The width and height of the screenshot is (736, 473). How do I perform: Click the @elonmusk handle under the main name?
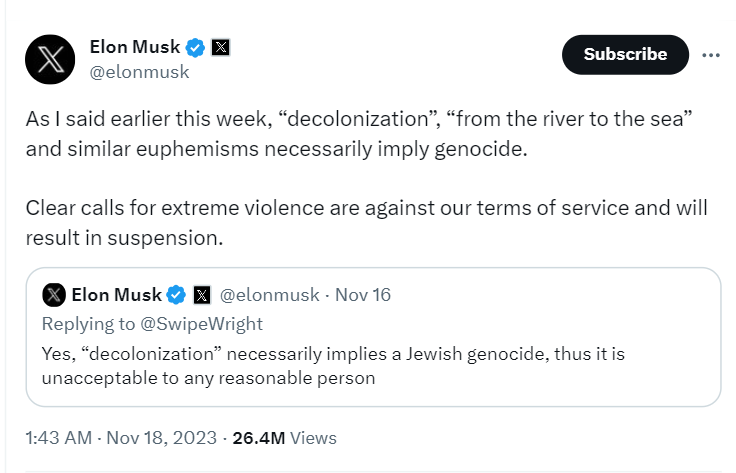pyautogui.click(x=139, y=72)
